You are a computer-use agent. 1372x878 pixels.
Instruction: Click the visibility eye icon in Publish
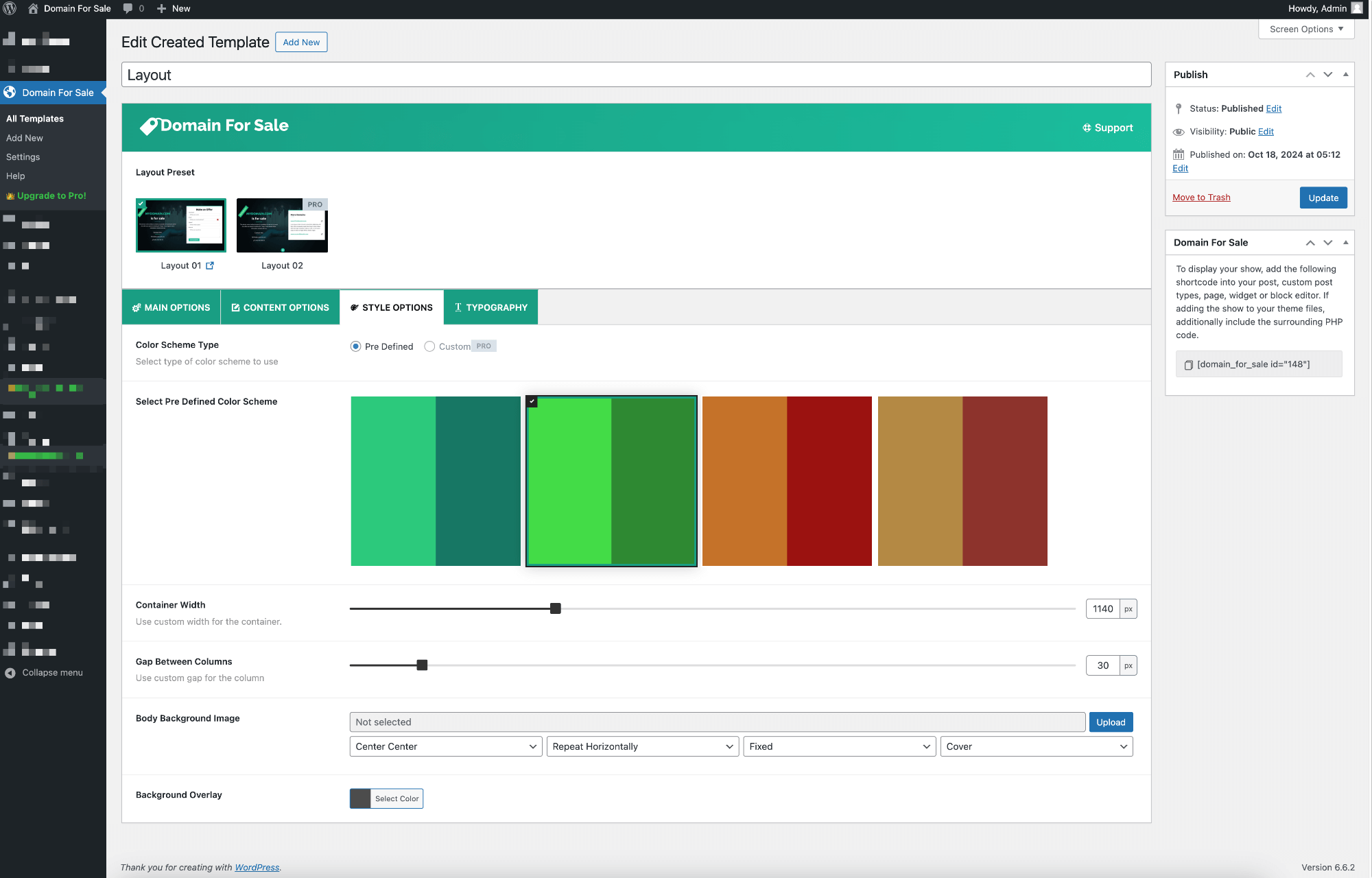pyautogui.click(x=1179, y=132)
